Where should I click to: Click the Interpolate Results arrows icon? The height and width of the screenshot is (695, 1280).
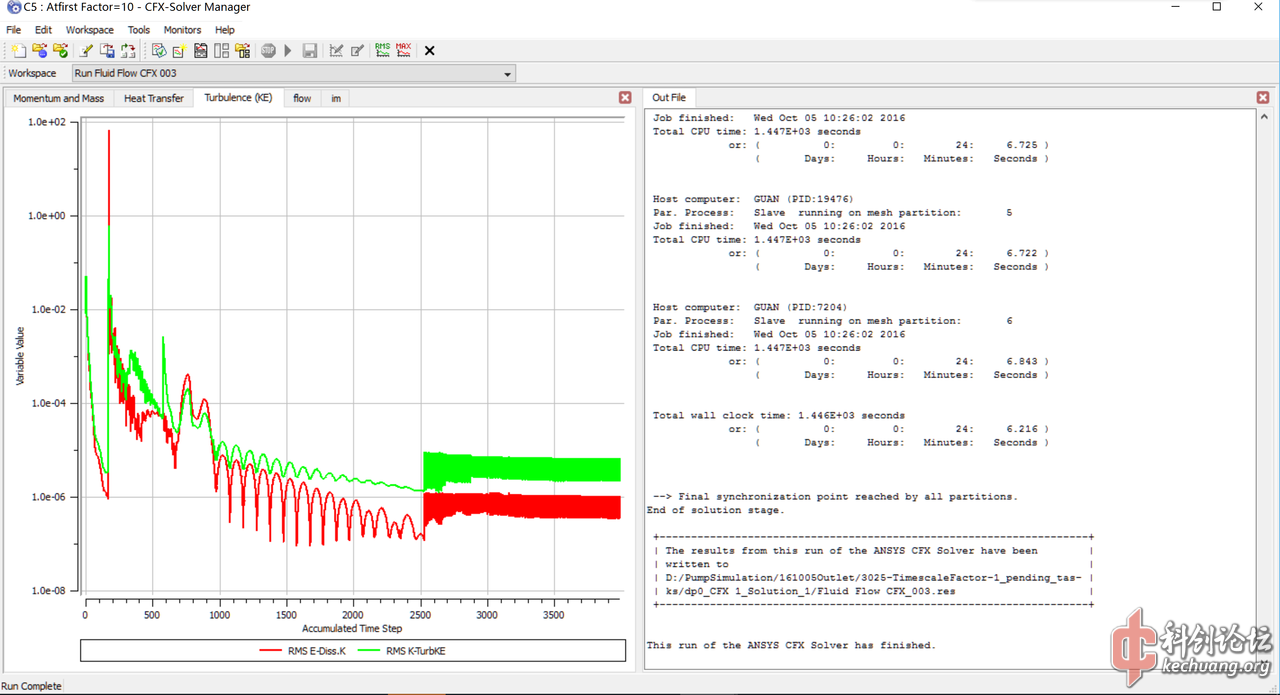point(128,50)
